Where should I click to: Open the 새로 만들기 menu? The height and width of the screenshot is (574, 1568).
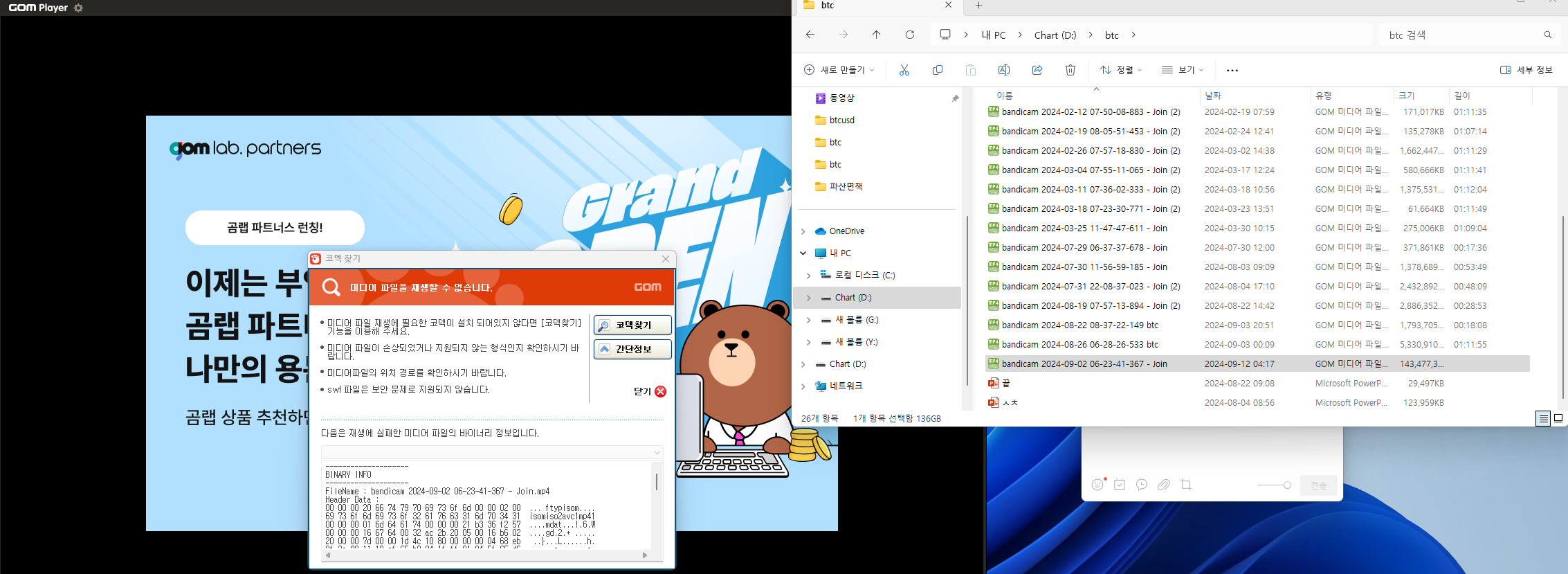coord(839,70)
